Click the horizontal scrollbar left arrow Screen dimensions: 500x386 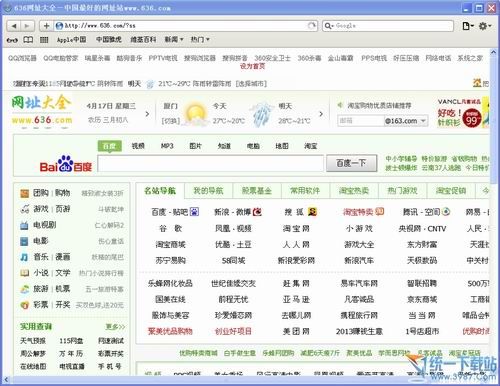[x=6, y=379]
